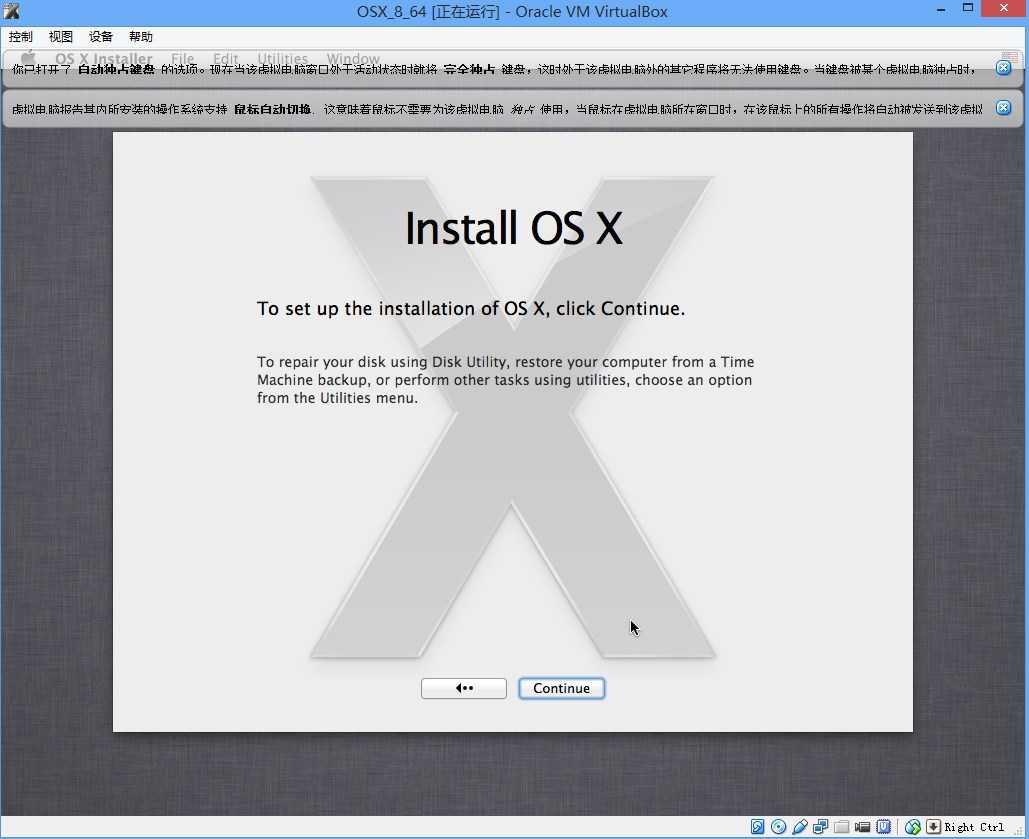Dismiss the mouse pointer integration notification

pos(1003,108)
